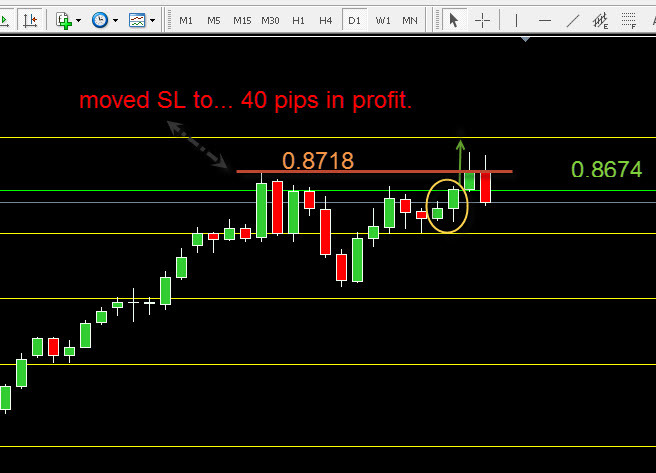The width and height of the screenshot is (656, 473).
Task: Click the chart shift triangle marker
Action: pyautogui.click(x=526, y=39)
